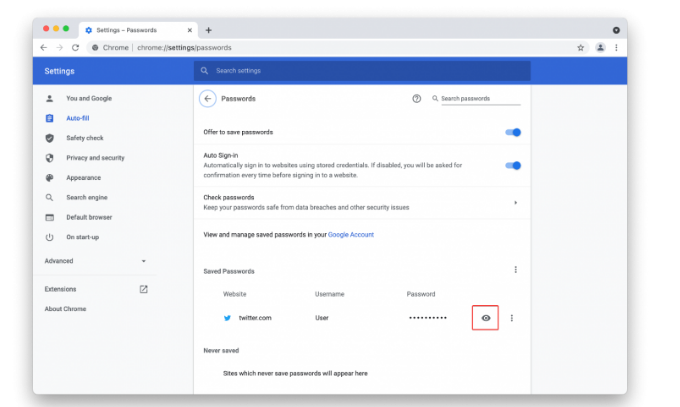This screenshot has height=407, width=680.
Task: Click the Search passwords field
Action: point(481,99)
